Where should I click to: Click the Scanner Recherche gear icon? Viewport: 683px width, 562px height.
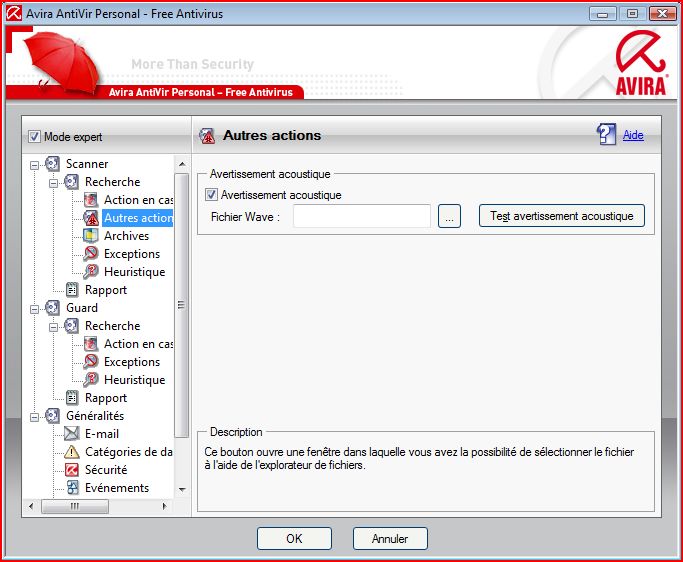point(71,182)
